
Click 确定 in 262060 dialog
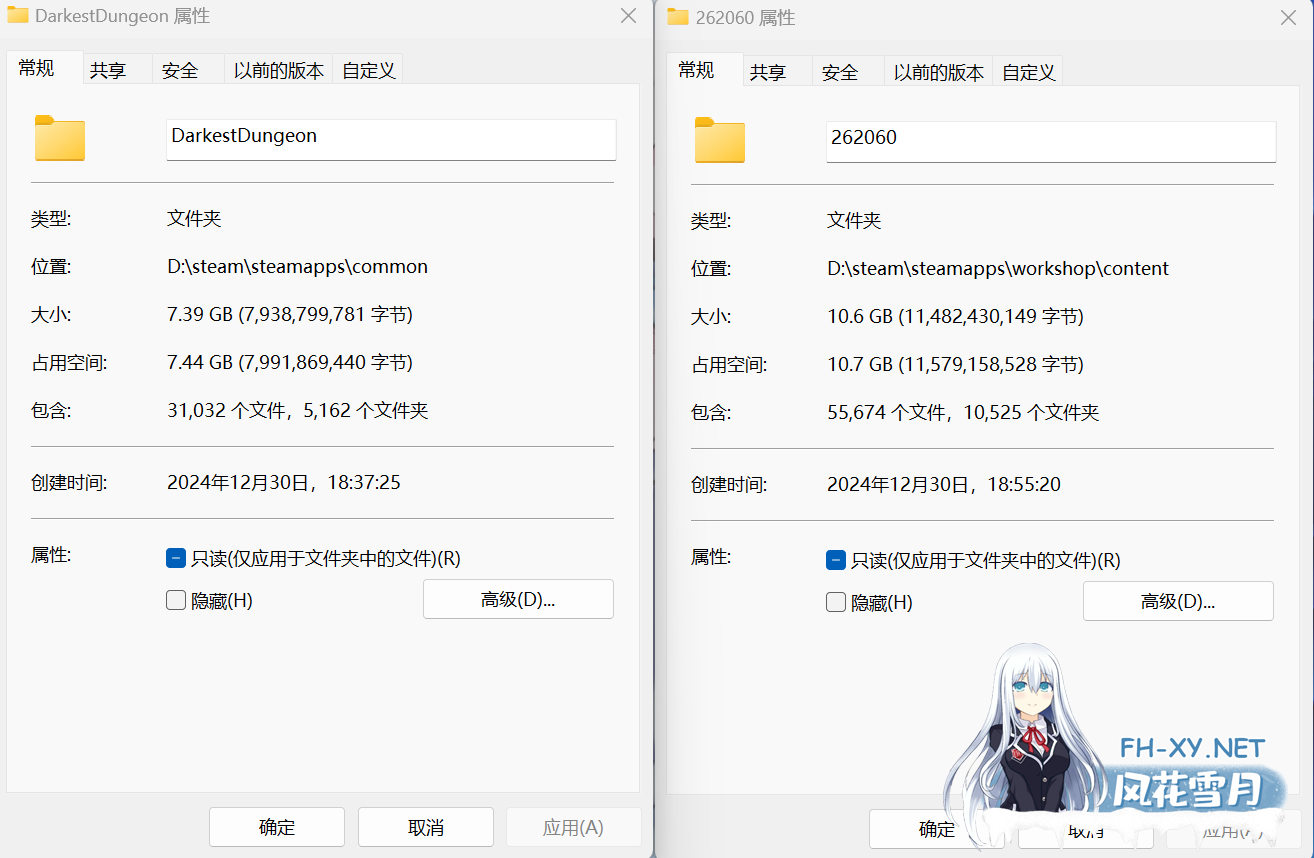point(936,829)
